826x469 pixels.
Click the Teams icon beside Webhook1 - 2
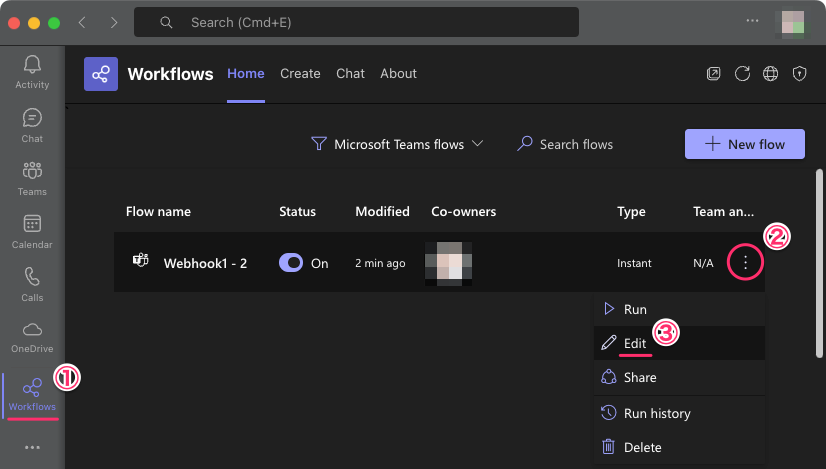click(141, 260)
